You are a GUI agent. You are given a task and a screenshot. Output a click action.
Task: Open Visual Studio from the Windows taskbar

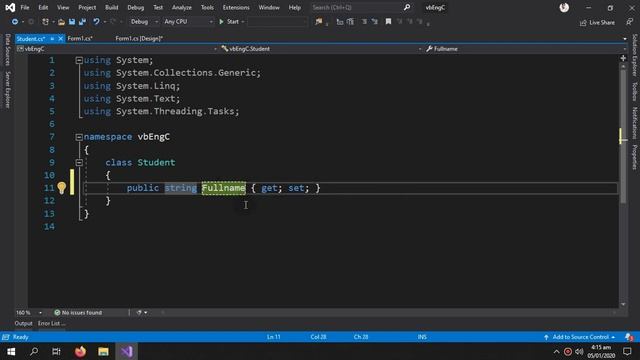126,351
